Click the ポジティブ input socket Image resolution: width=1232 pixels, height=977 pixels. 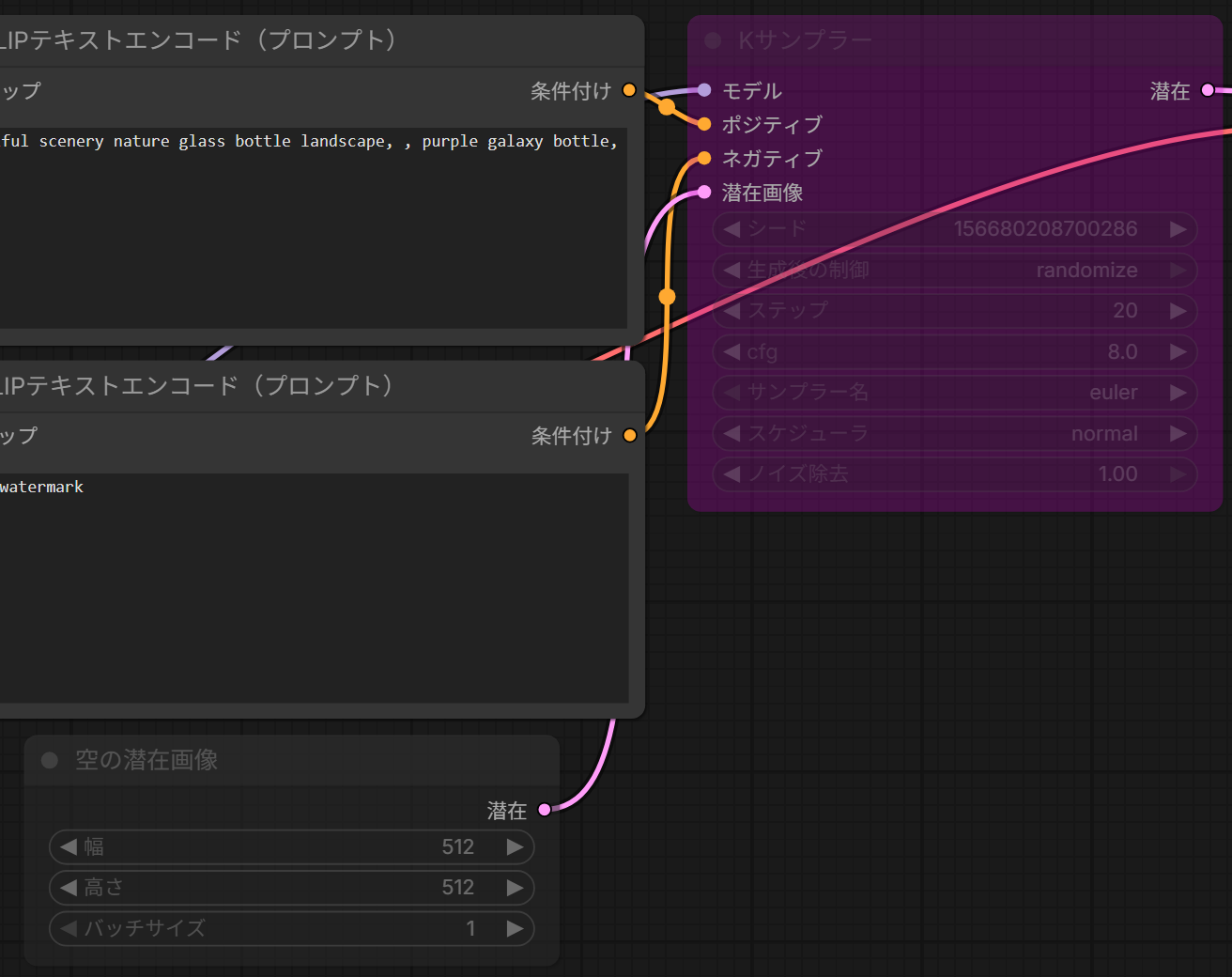(x=704, y=123)
